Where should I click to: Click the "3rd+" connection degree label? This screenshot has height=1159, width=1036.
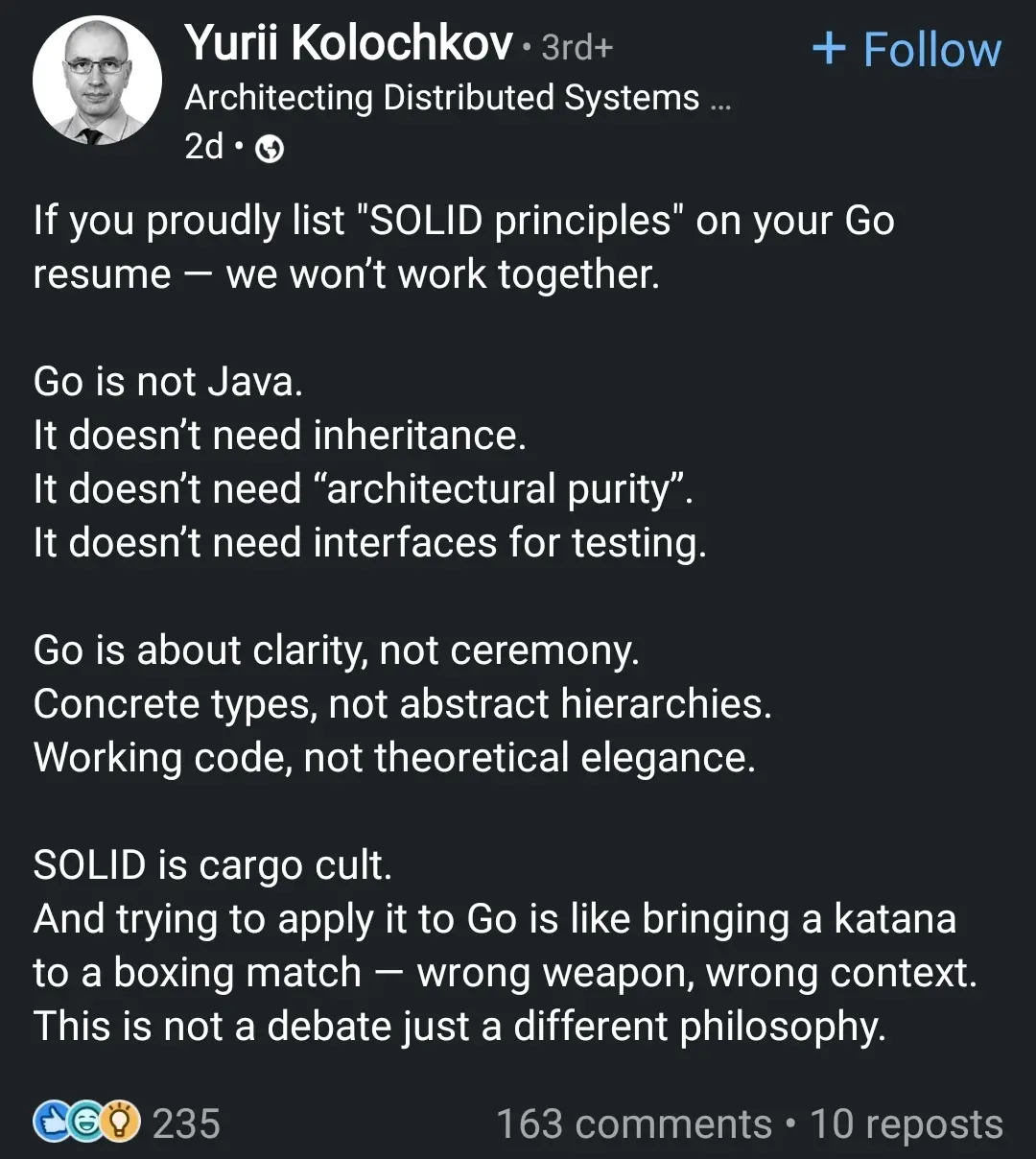[577, 48]
